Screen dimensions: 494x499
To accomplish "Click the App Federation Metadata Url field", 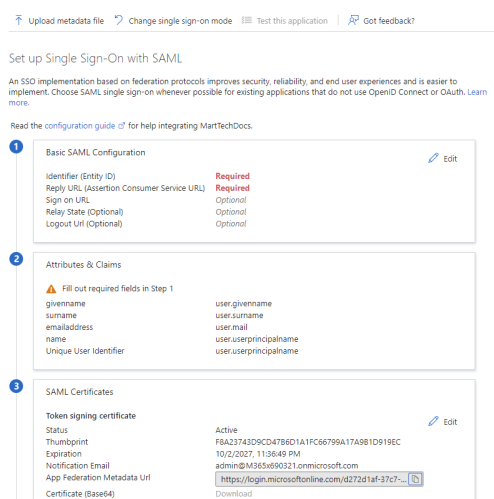I will (x=312, y=479).
